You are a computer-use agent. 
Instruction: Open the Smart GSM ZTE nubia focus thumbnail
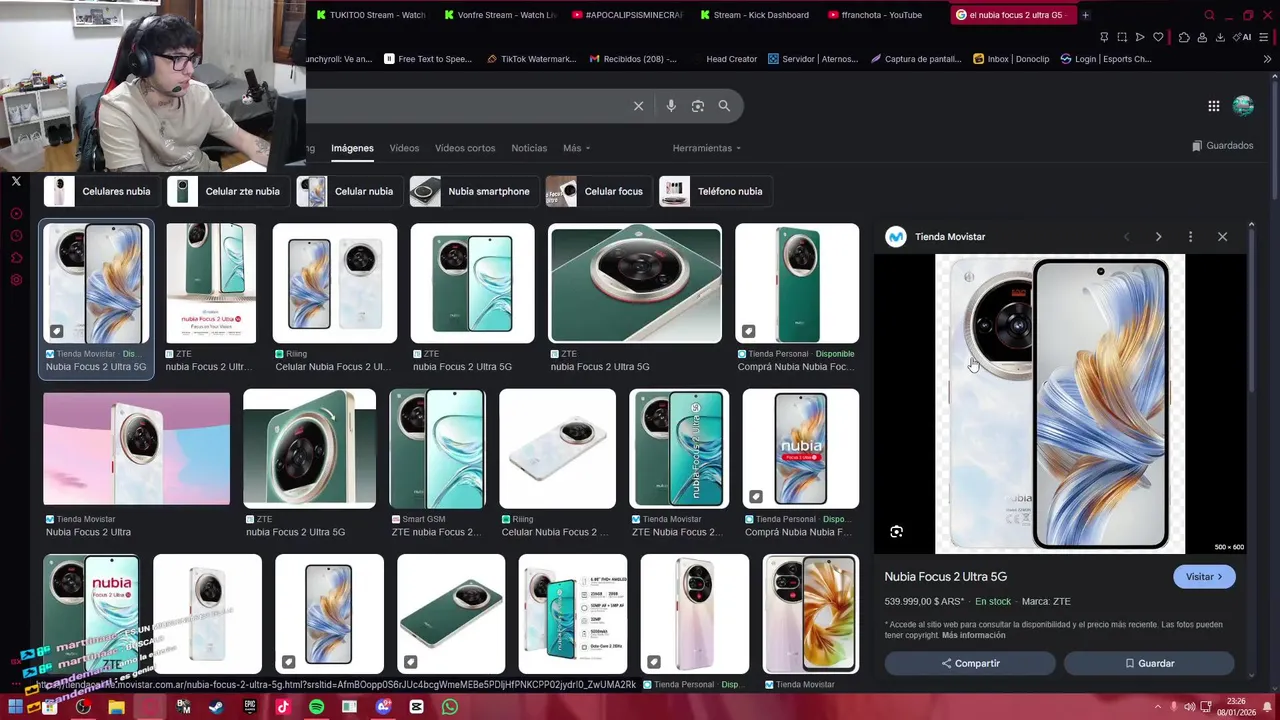[x=437, y=448]
